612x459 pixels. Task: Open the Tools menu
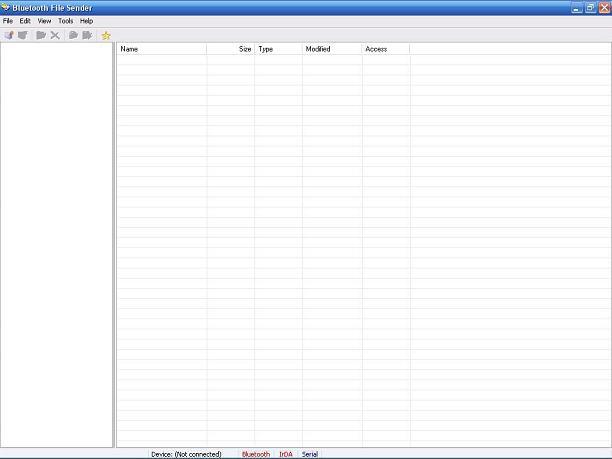pos(66,21)
